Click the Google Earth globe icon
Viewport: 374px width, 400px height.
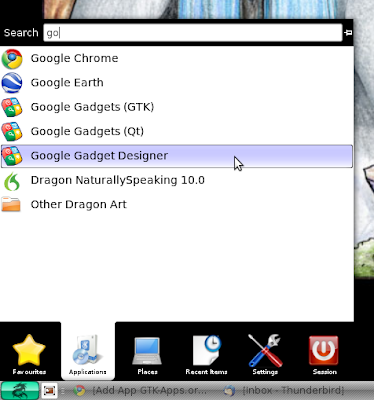tap(12, 83)
